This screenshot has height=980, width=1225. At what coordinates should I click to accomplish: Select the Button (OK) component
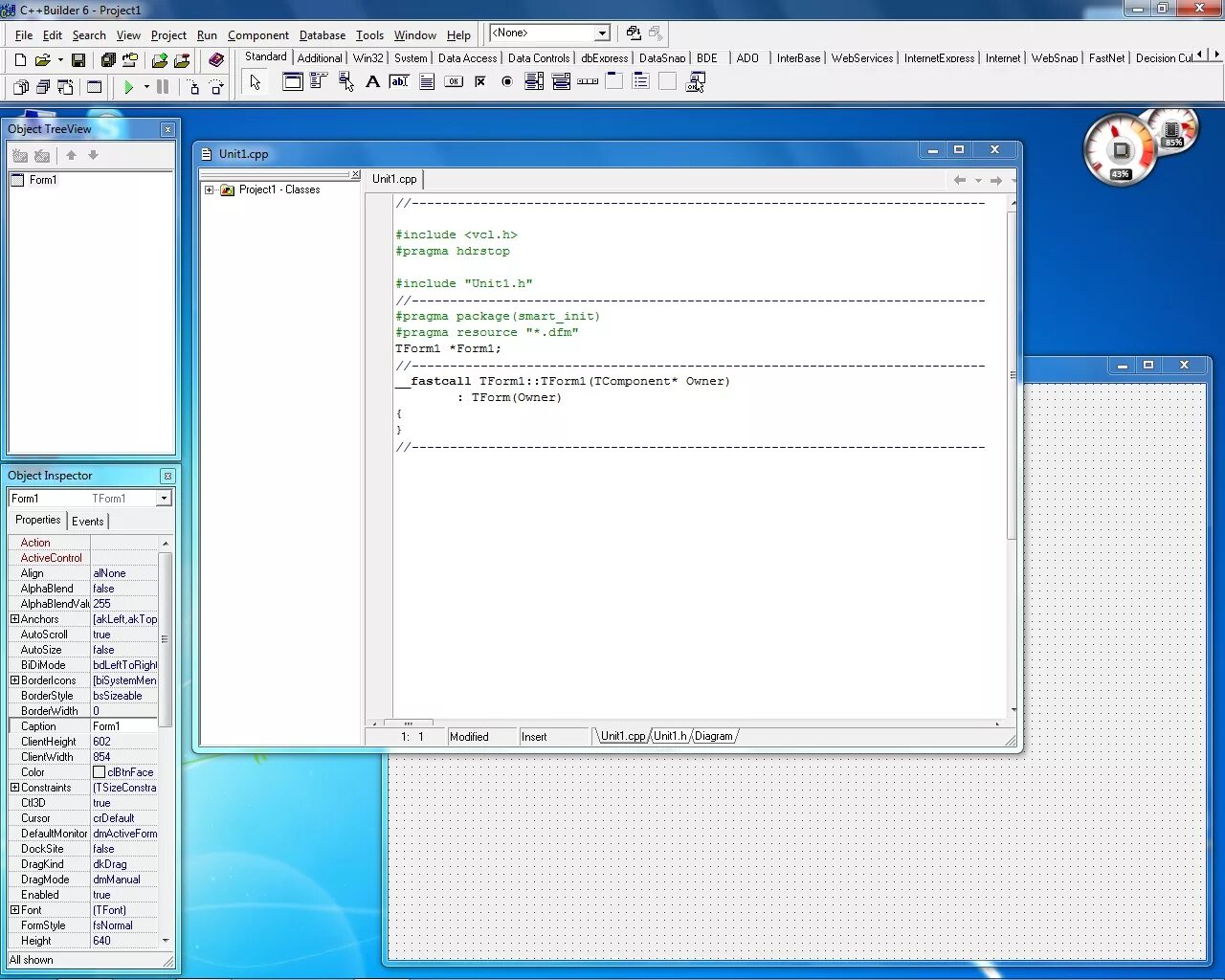[x=454, y=81]
